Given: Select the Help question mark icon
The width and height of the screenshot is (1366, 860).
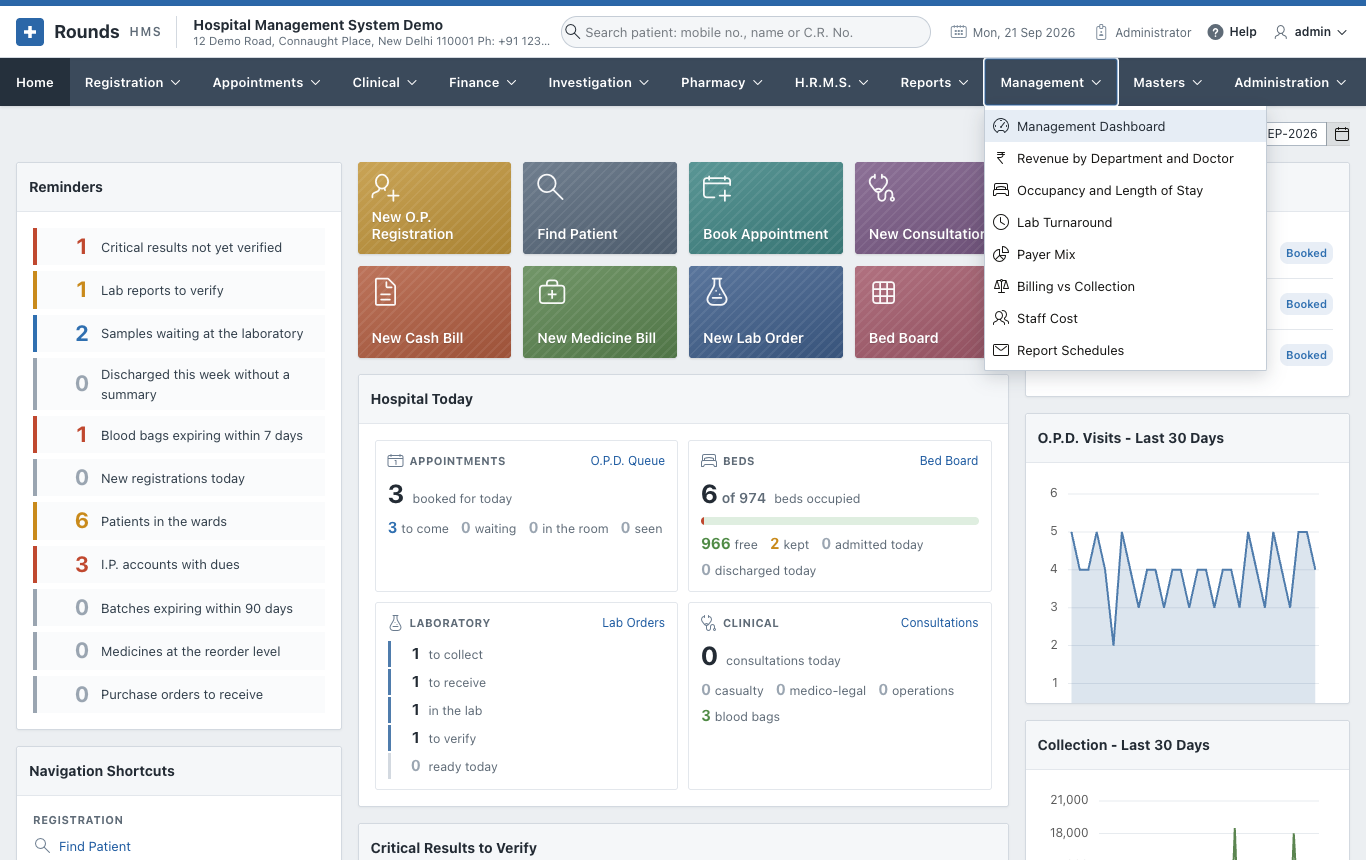Looking at the screenshot, I should pos(1215,32).
